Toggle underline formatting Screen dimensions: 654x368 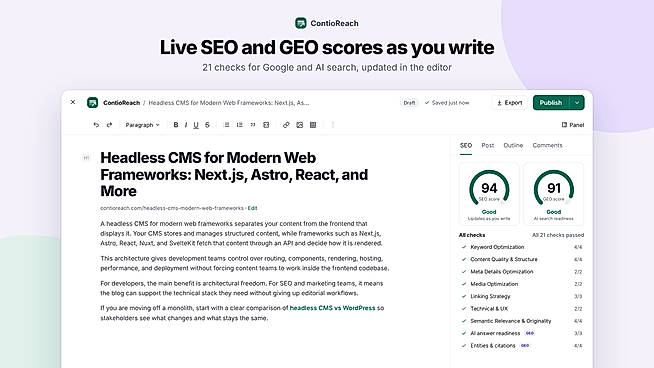pos(196,125)
